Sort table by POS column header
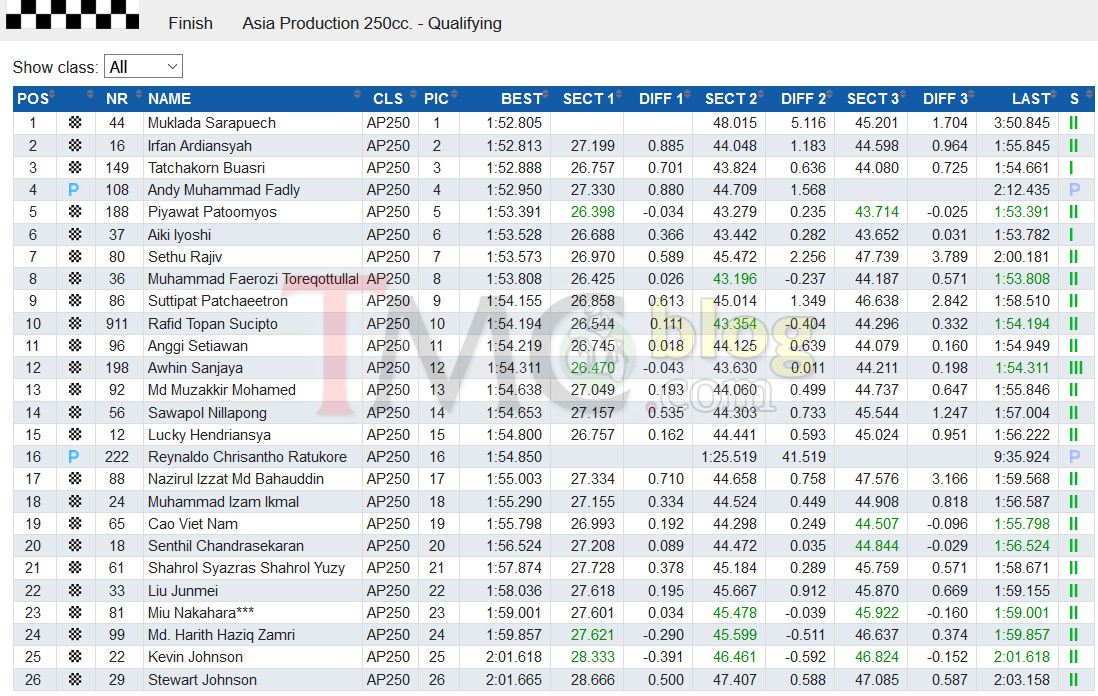Image resolution: width=1098 pixels, height=696 pixels. click(x=35, y=99)
